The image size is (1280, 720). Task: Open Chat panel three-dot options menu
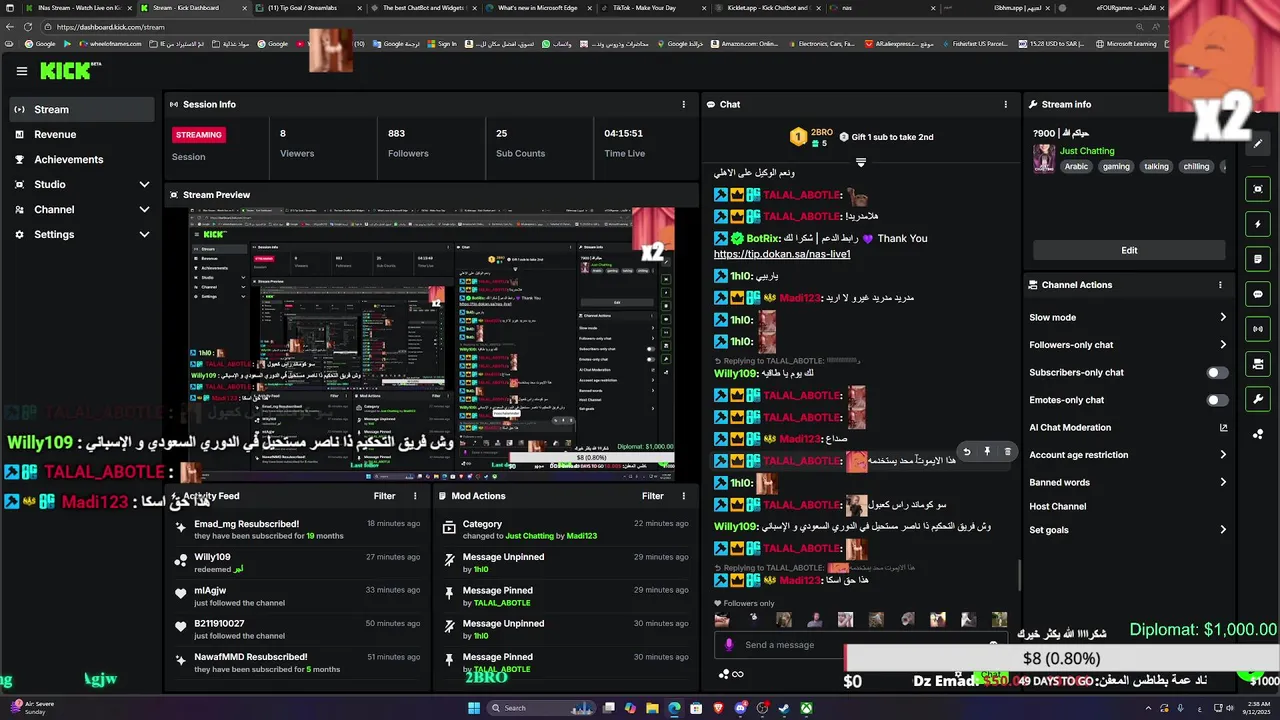coord(1006,104)
